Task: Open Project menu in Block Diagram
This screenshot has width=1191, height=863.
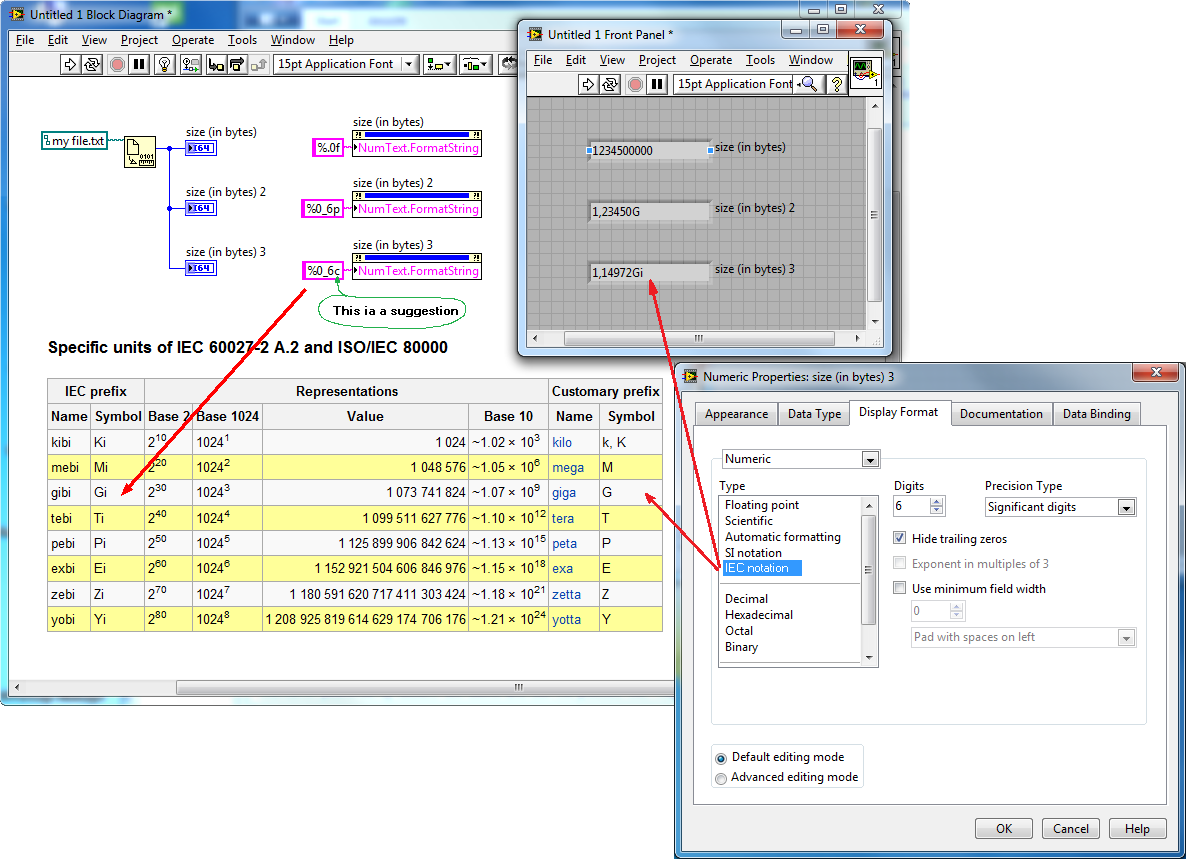Action: (x=139, y=40)
